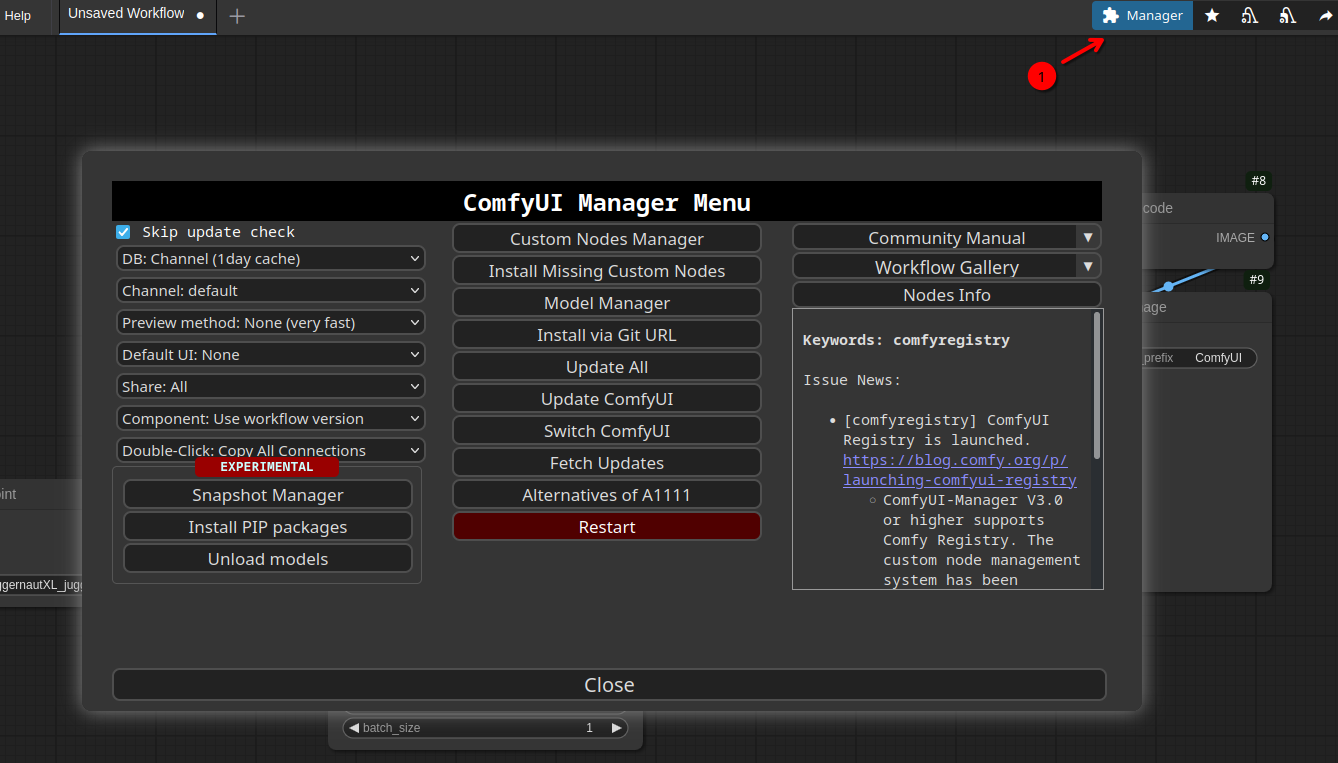Viewport: 1338px width, 763px height.
Task: Expand the Workflow Gallery dropdown arrow
Action: pos(1088,267)
